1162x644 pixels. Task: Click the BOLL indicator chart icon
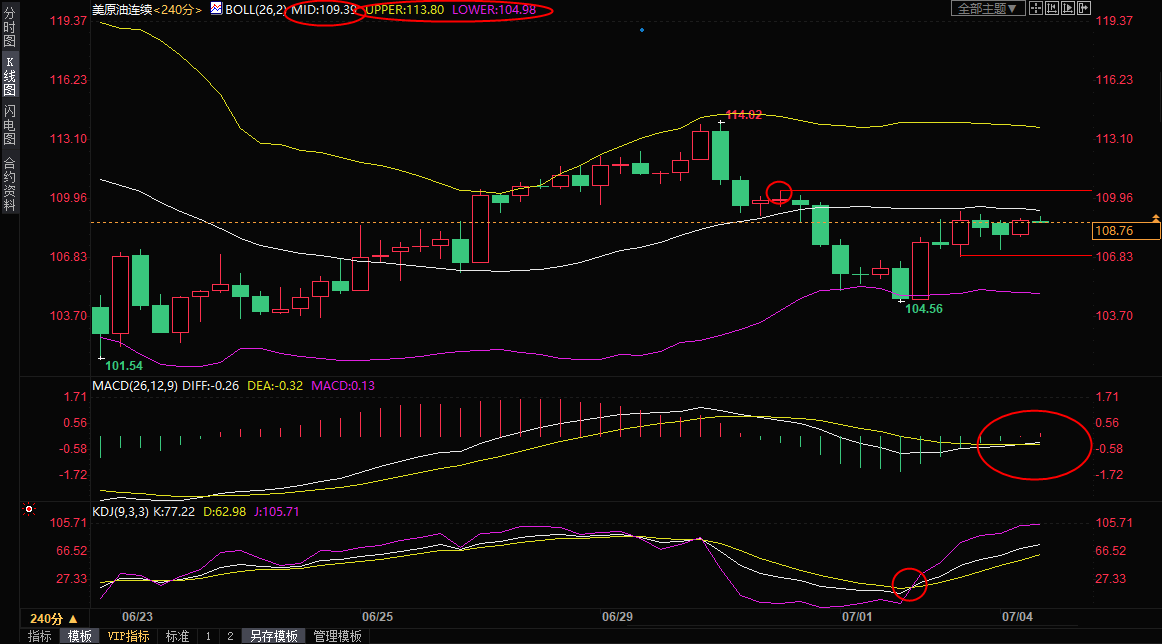point(215,9)
